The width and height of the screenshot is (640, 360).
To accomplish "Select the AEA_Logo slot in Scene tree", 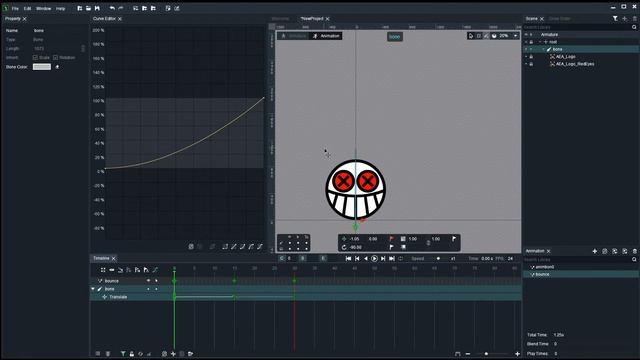I will (565, 56).
